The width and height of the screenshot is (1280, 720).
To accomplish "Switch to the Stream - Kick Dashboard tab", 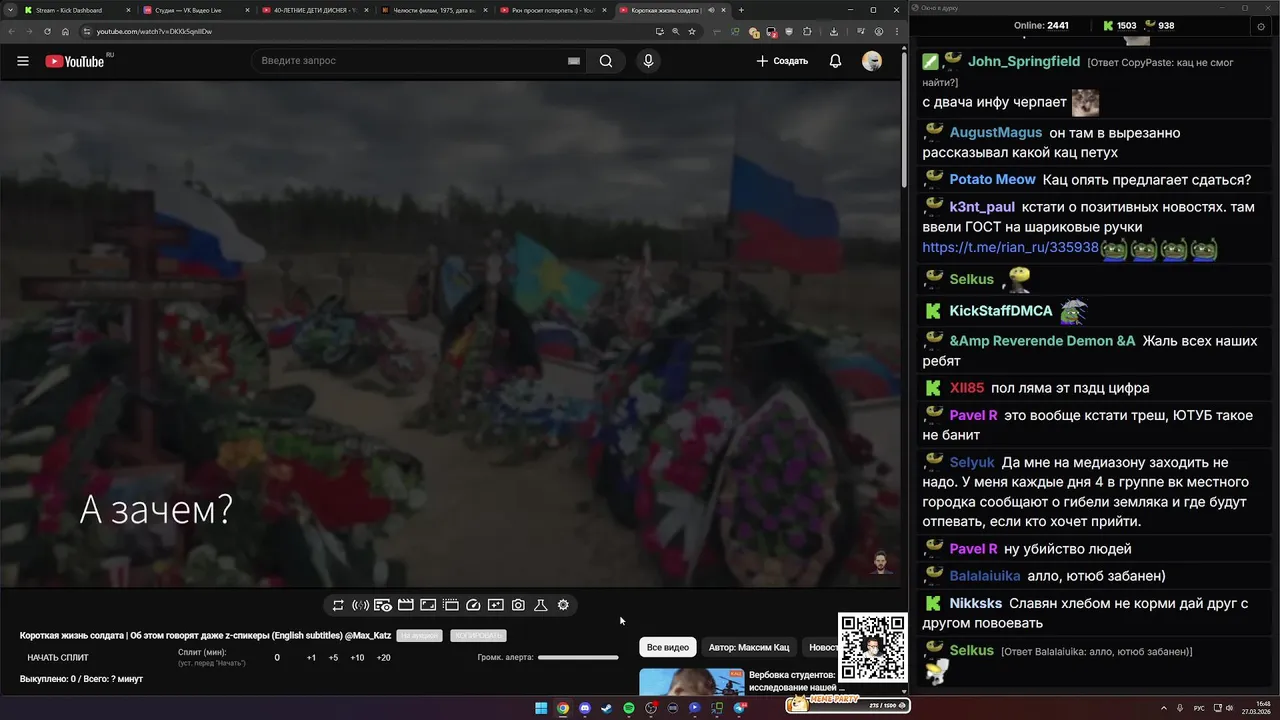I will tap(76, 10).
